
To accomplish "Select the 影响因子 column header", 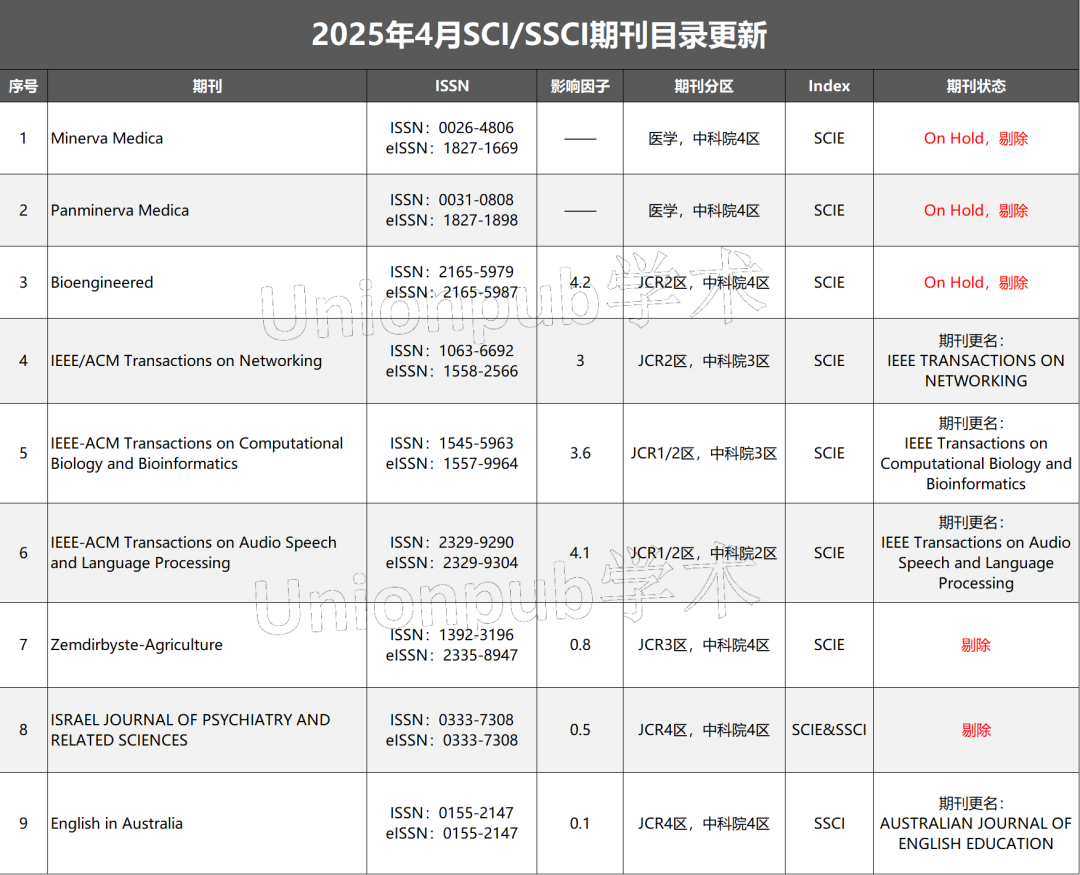I will tap(580, 86).
